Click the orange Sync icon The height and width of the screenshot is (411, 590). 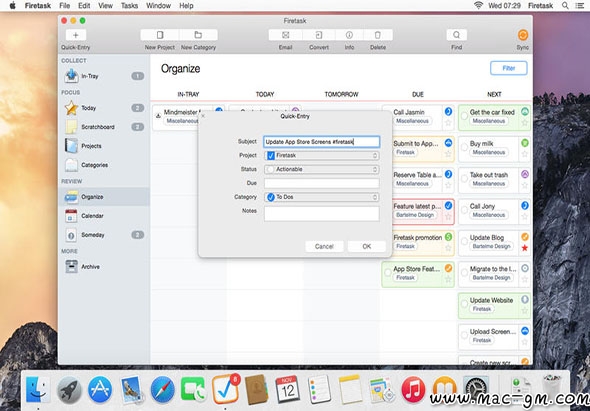523,35
